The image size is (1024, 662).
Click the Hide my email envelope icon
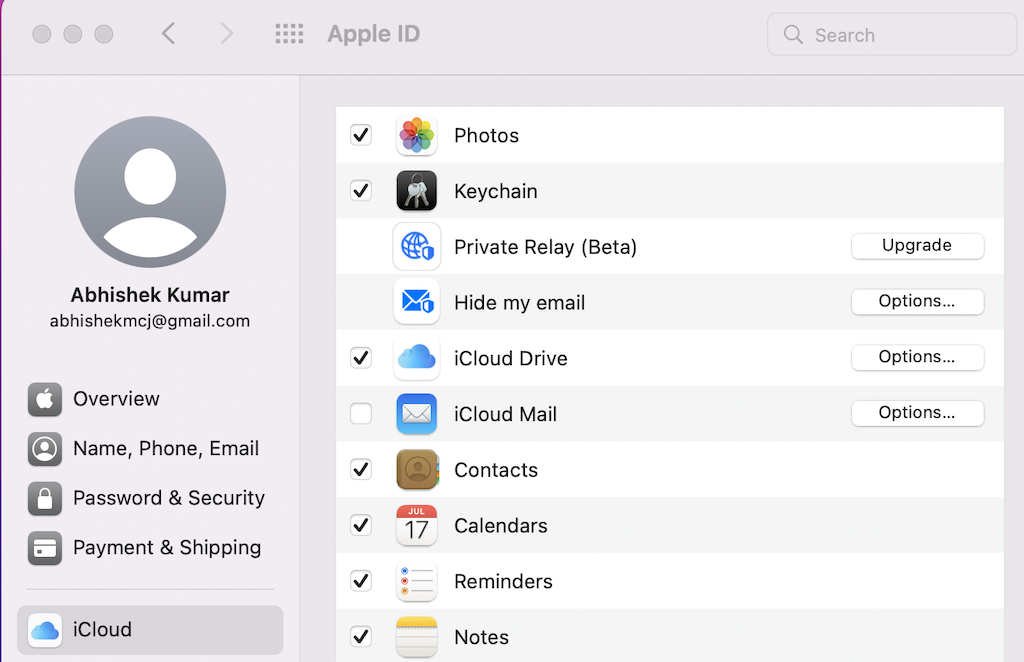pos(417,302)
